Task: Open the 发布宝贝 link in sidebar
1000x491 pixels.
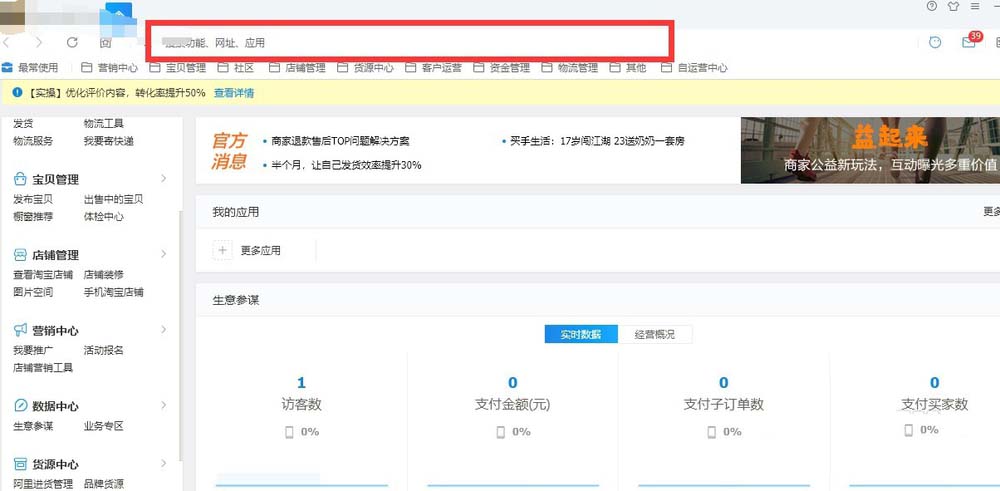Action: pos(33,200)
